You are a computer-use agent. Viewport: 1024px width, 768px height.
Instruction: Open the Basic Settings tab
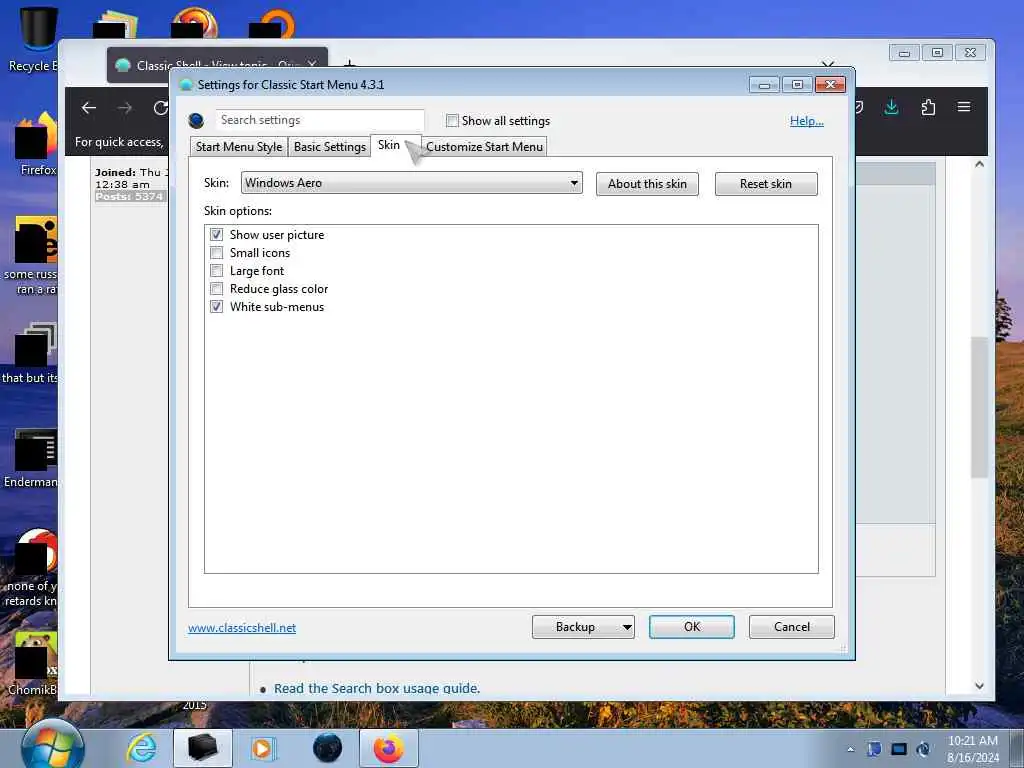[x=330, y=147]
